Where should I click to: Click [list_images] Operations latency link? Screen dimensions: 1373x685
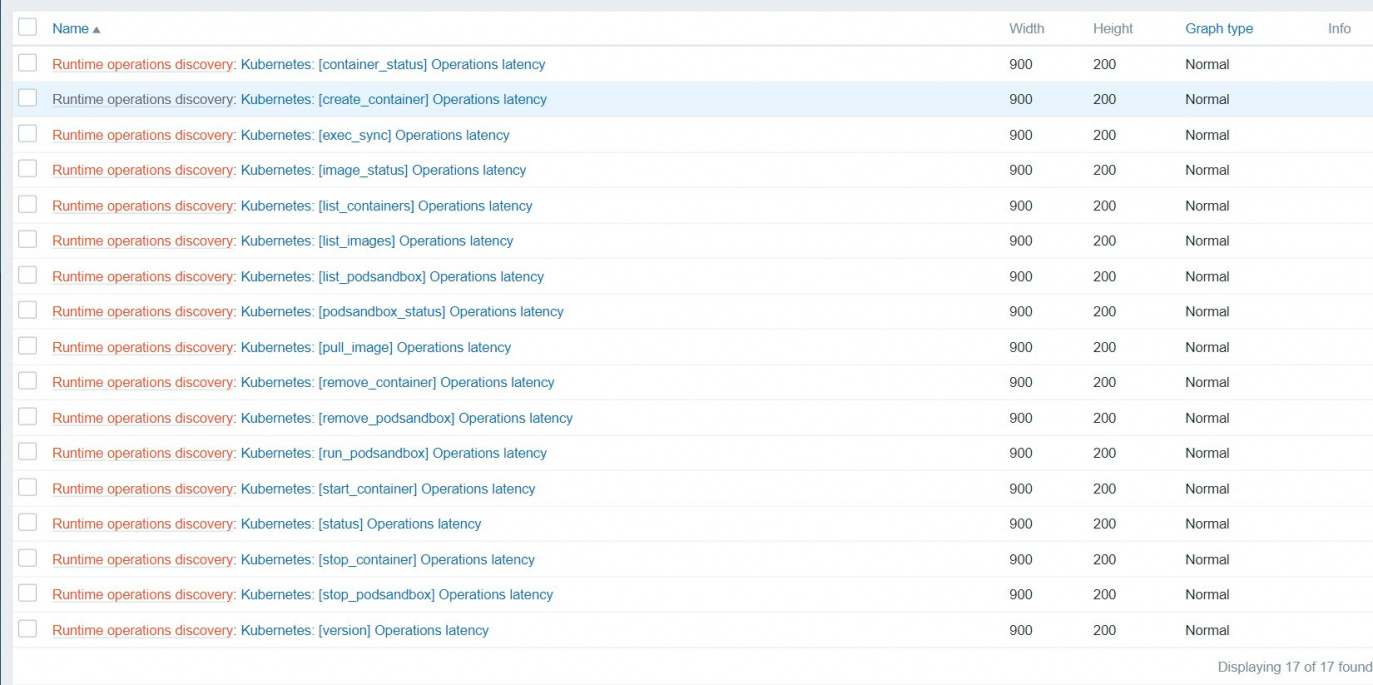[x=377, y=241]
